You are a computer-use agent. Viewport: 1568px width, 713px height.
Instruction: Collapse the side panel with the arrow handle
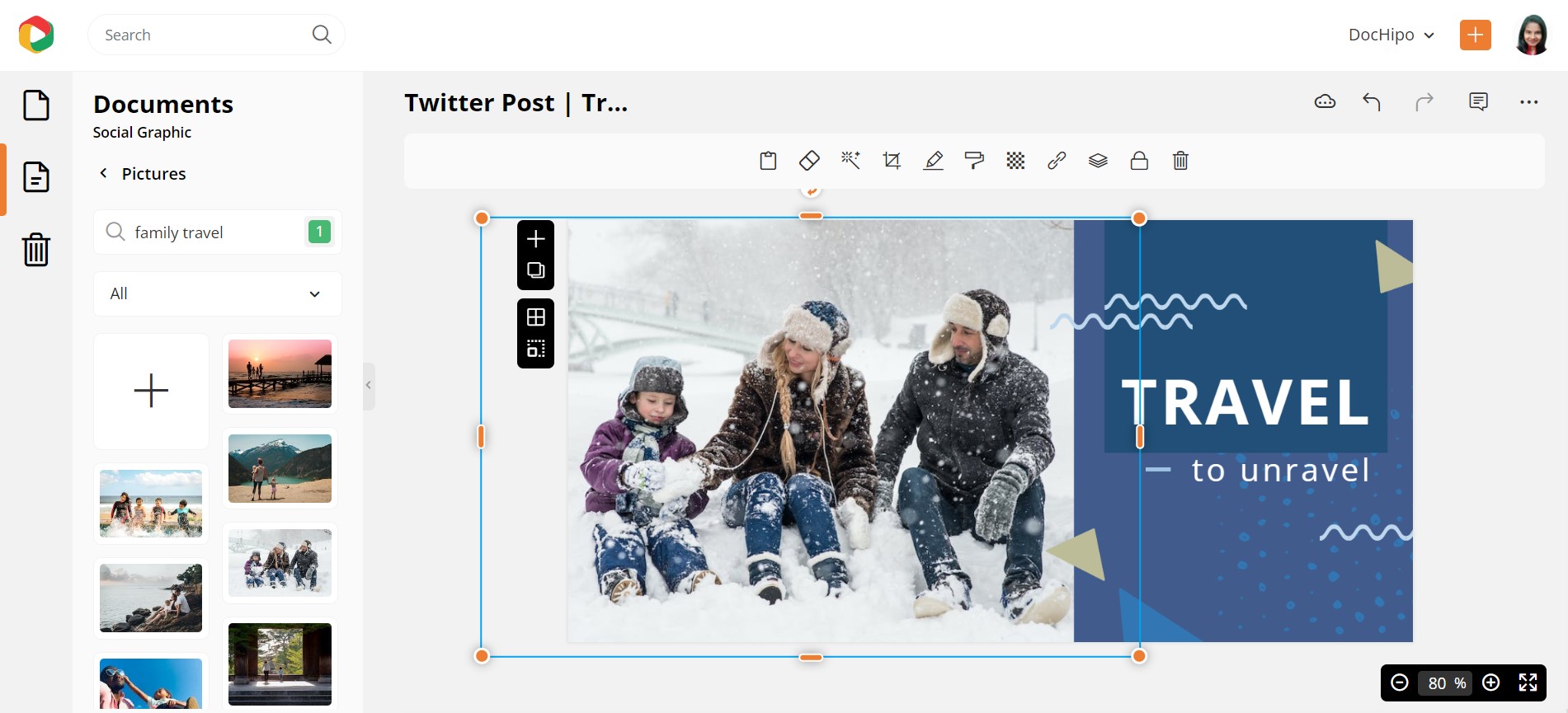click(369, 386)
